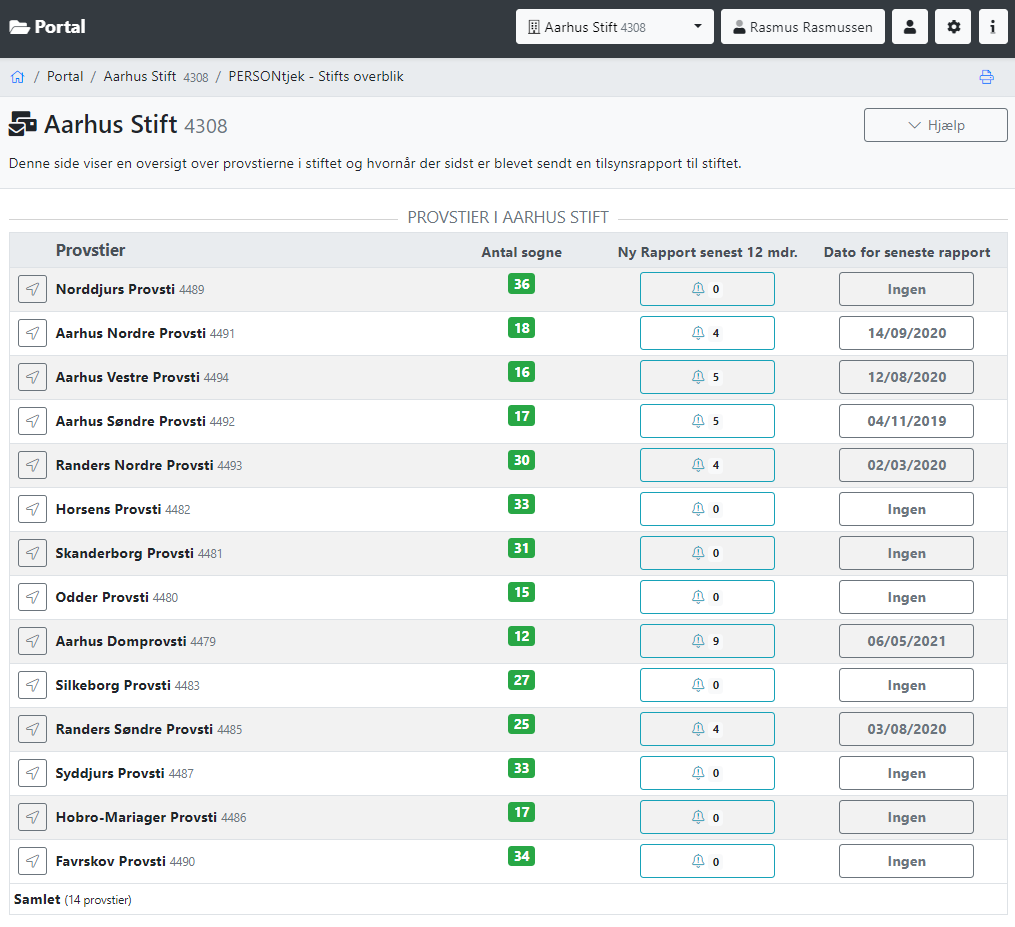Click bell button showing 4 for Aarhus Nordre

point(707,333)
